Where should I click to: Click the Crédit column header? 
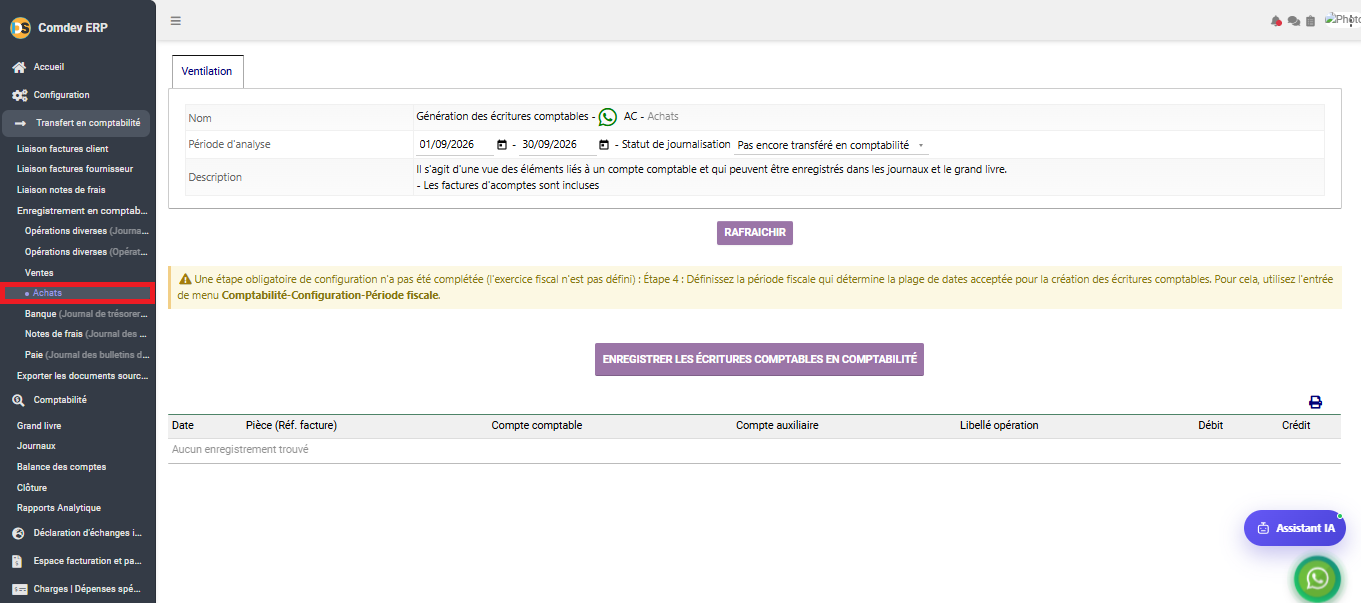coord(1296,425)
